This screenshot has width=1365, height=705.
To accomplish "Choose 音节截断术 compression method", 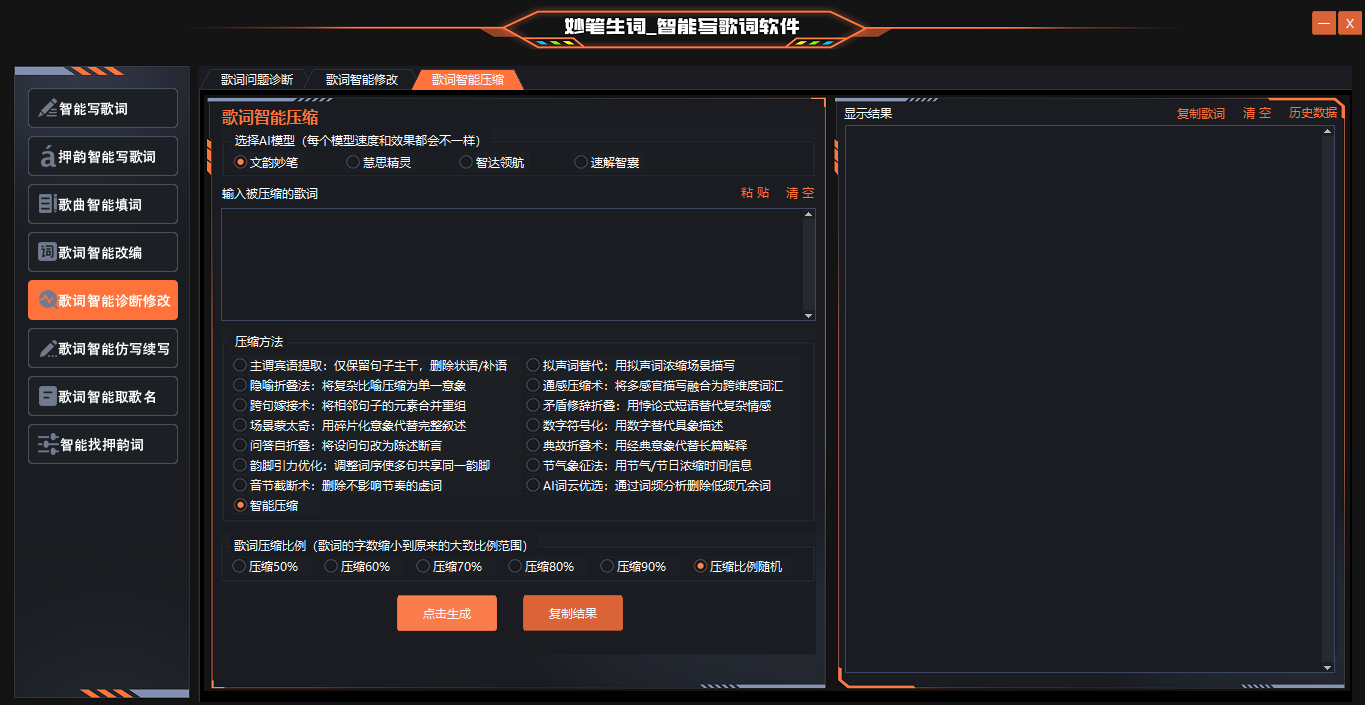I will (x=337, y=486).
